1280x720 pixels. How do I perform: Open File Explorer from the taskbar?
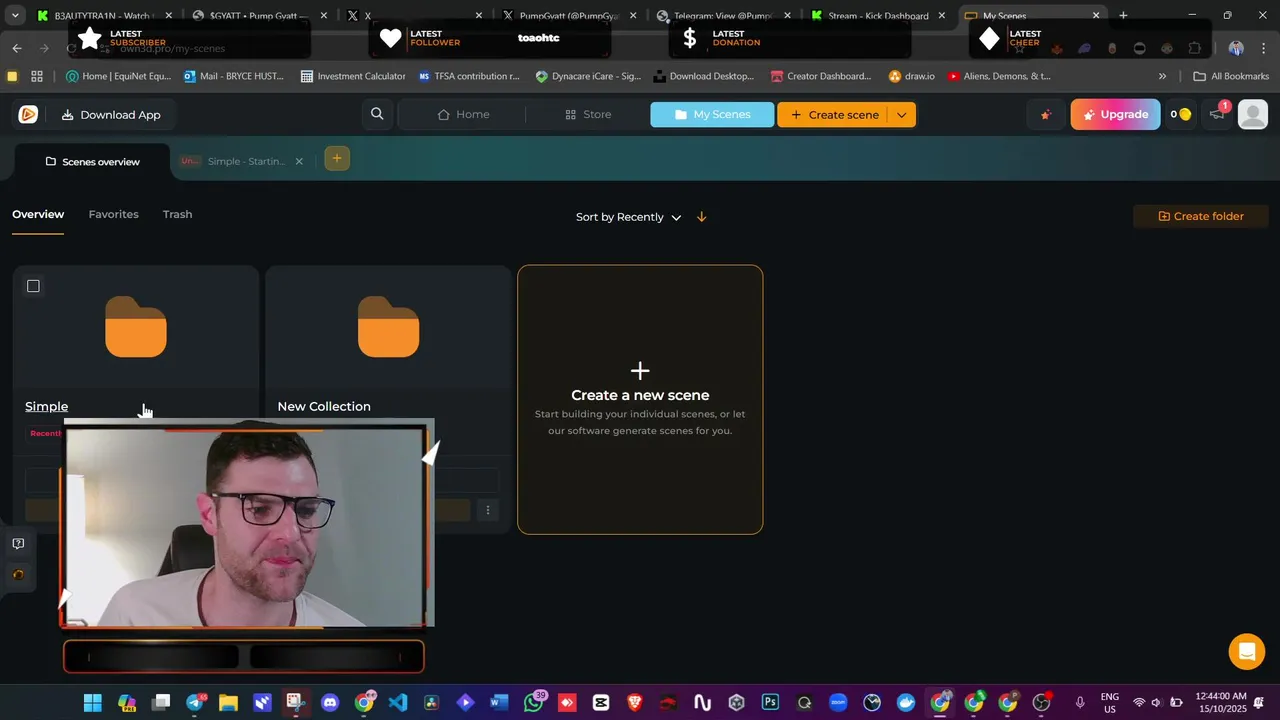[228, 703]
